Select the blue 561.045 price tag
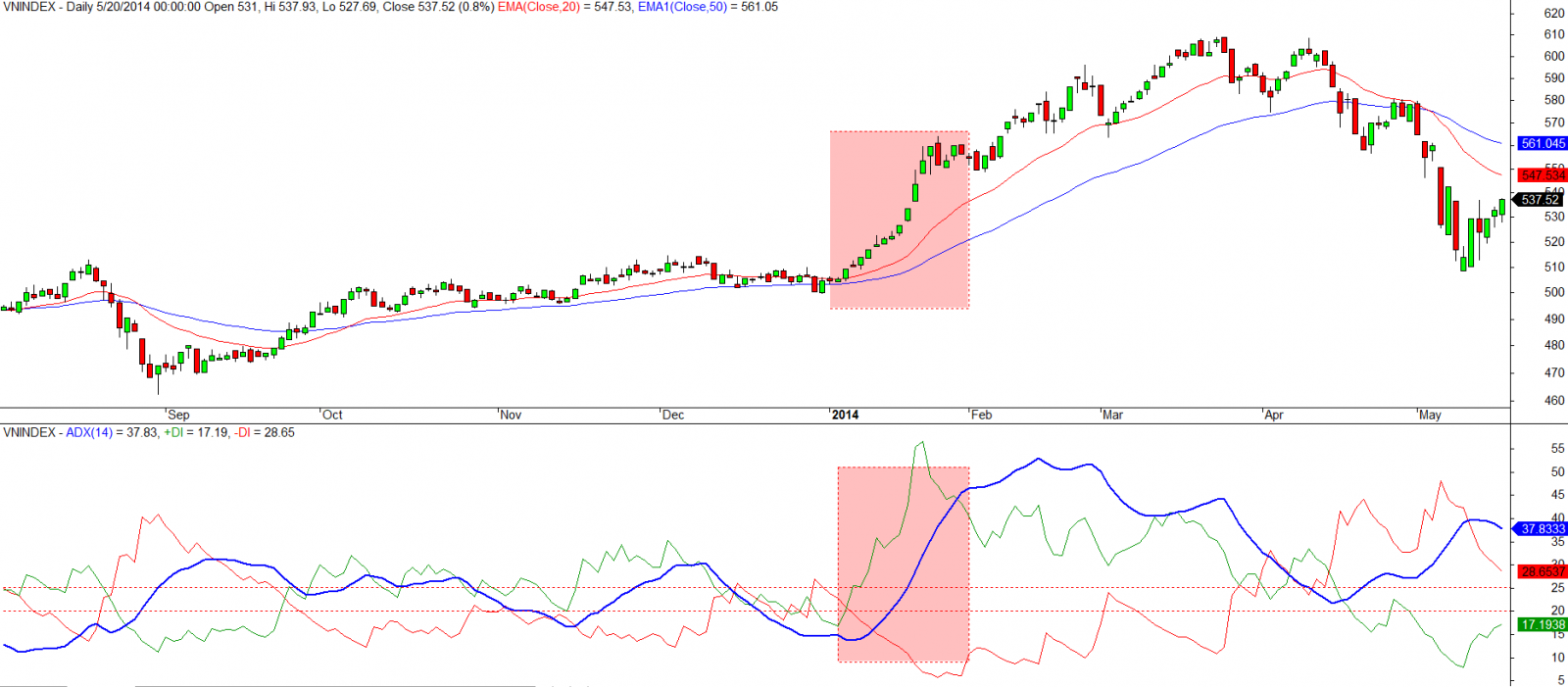 [1542, 143]
